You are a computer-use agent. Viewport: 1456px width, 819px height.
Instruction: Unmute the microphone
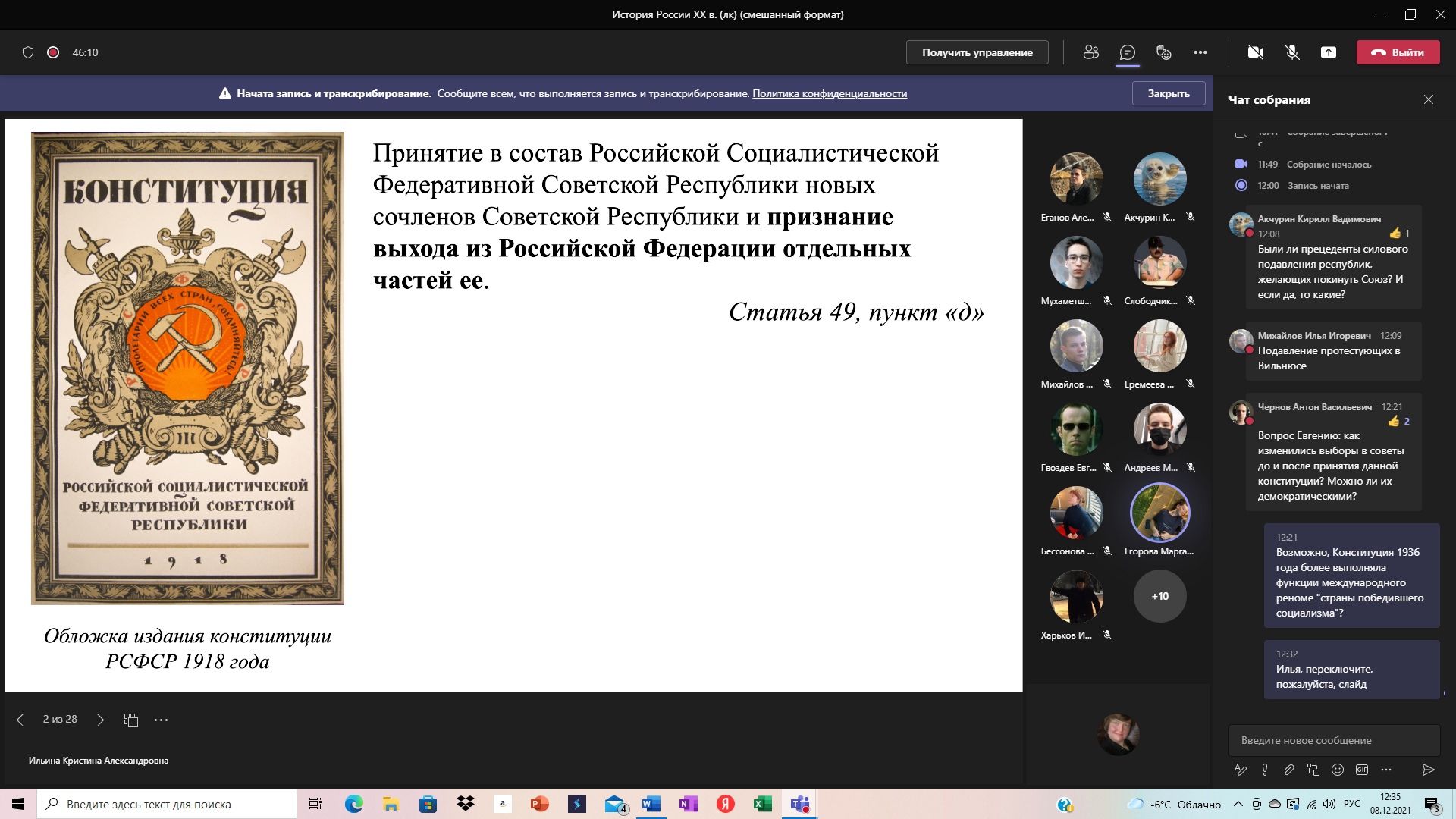[1292, 52]
